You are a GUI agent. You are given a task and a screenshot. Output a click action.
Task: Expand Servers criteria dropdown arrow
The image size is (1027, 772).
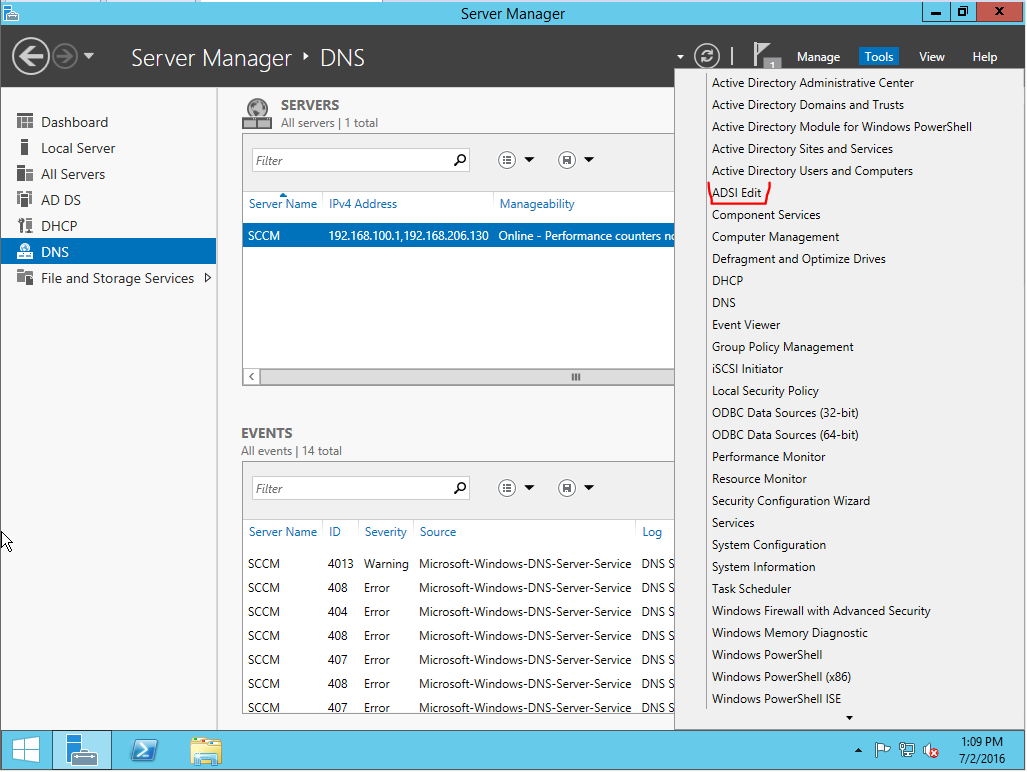(529, 160)
